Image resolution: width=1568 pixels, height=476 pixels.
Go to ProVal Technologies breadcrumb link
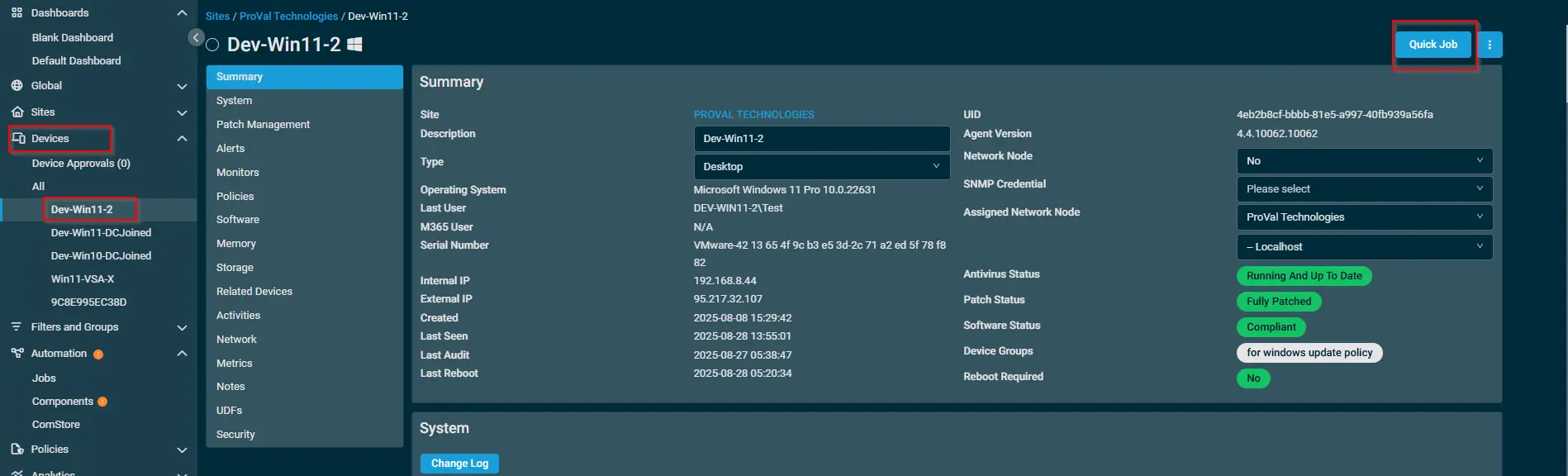pyautogui.click(x=288, y=17)
